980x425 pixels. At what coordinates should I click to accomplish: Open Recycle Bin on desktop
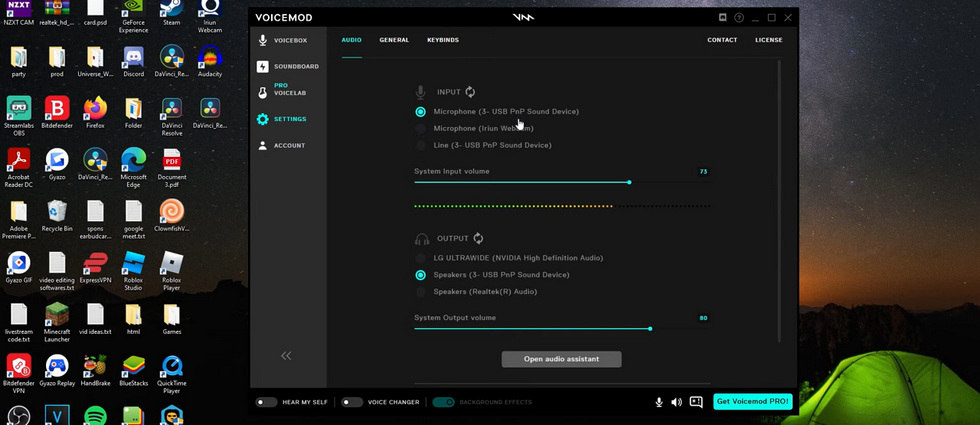click(x=57, y=216)
